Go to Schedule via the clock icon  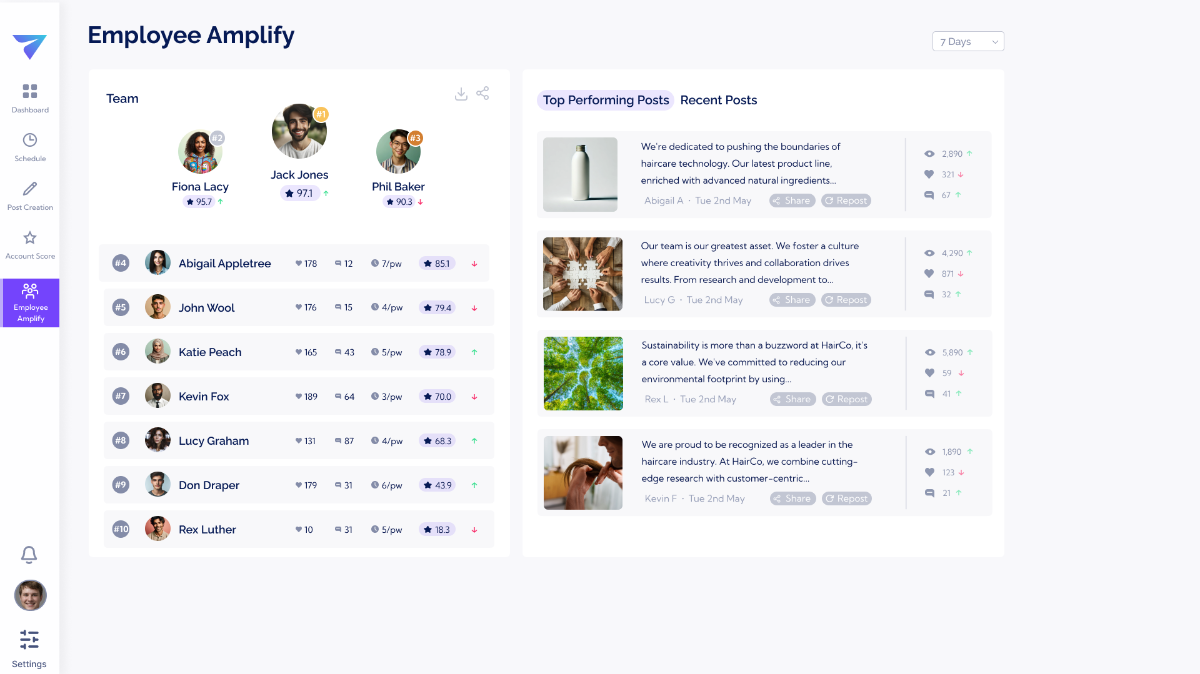tap(30, 140)
